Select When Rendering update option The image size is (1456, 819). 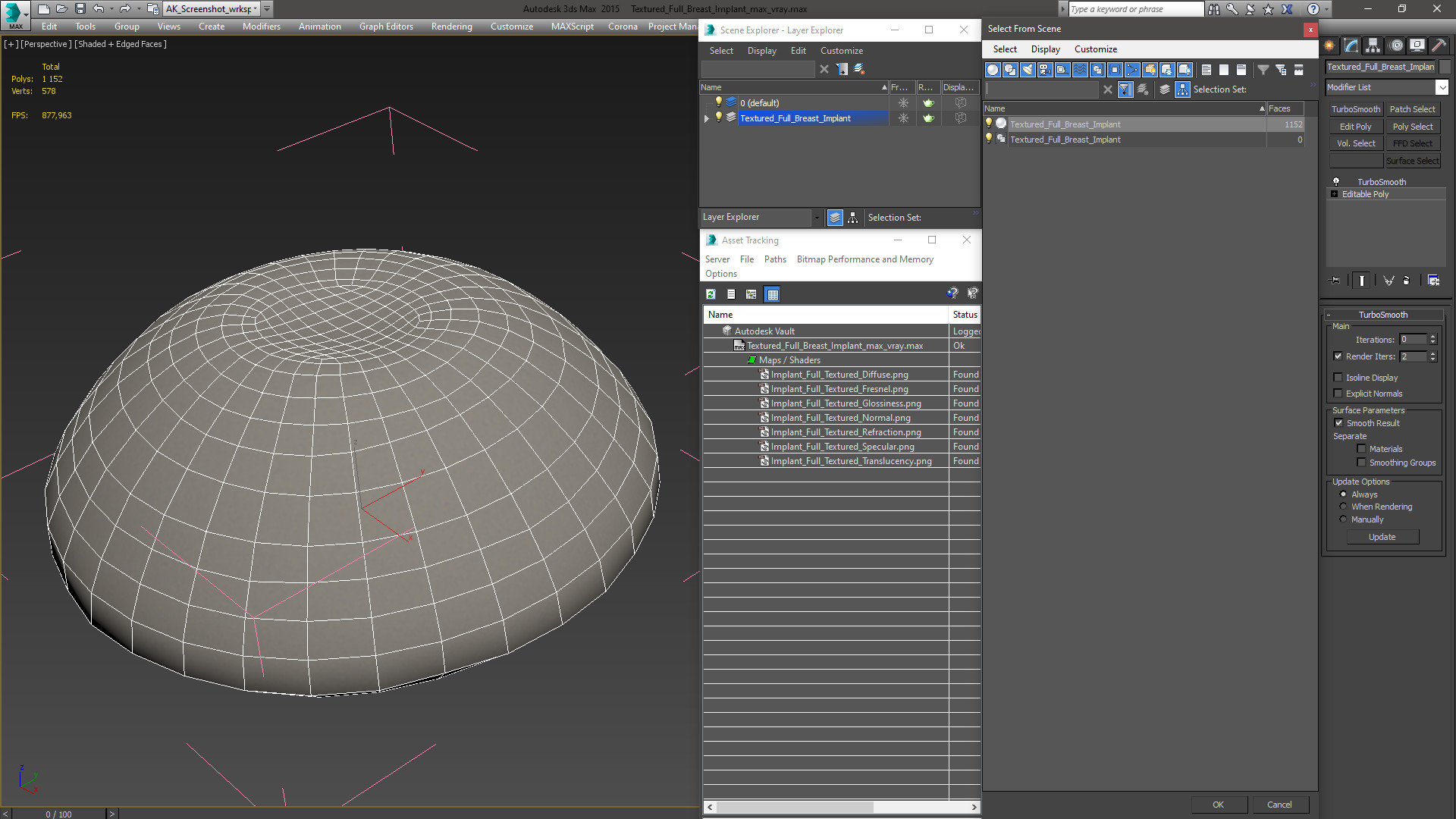1343,507
